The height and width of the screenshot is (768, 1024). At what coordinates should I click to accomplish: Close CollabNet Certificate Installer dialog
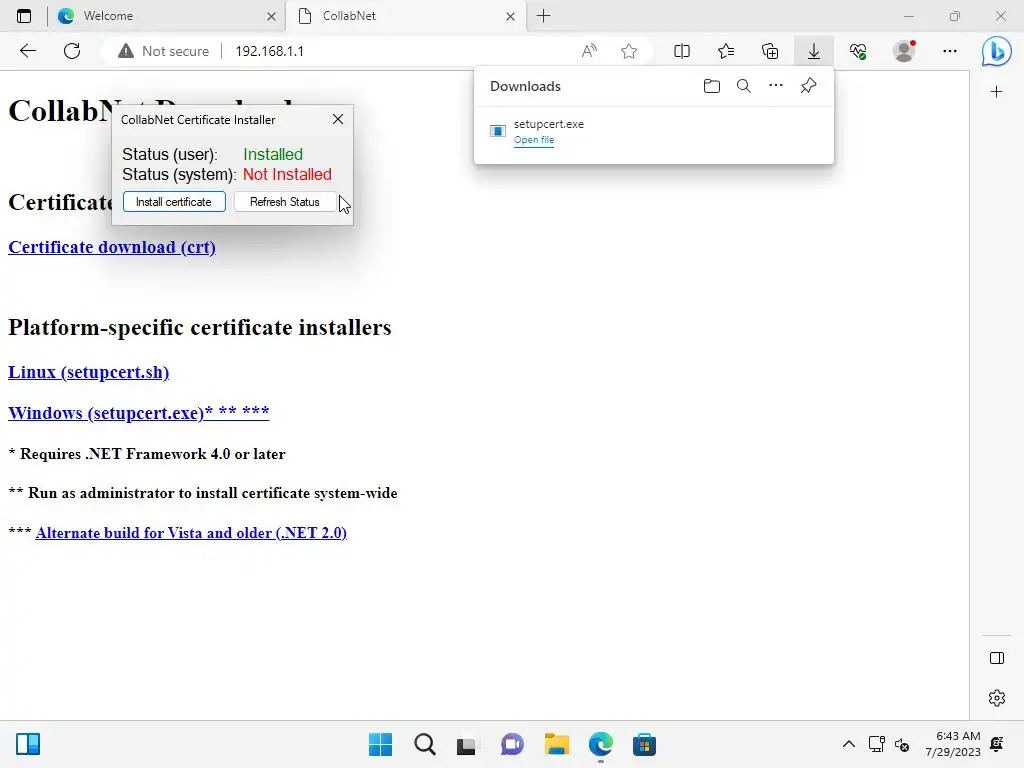(x=338, y=119)
